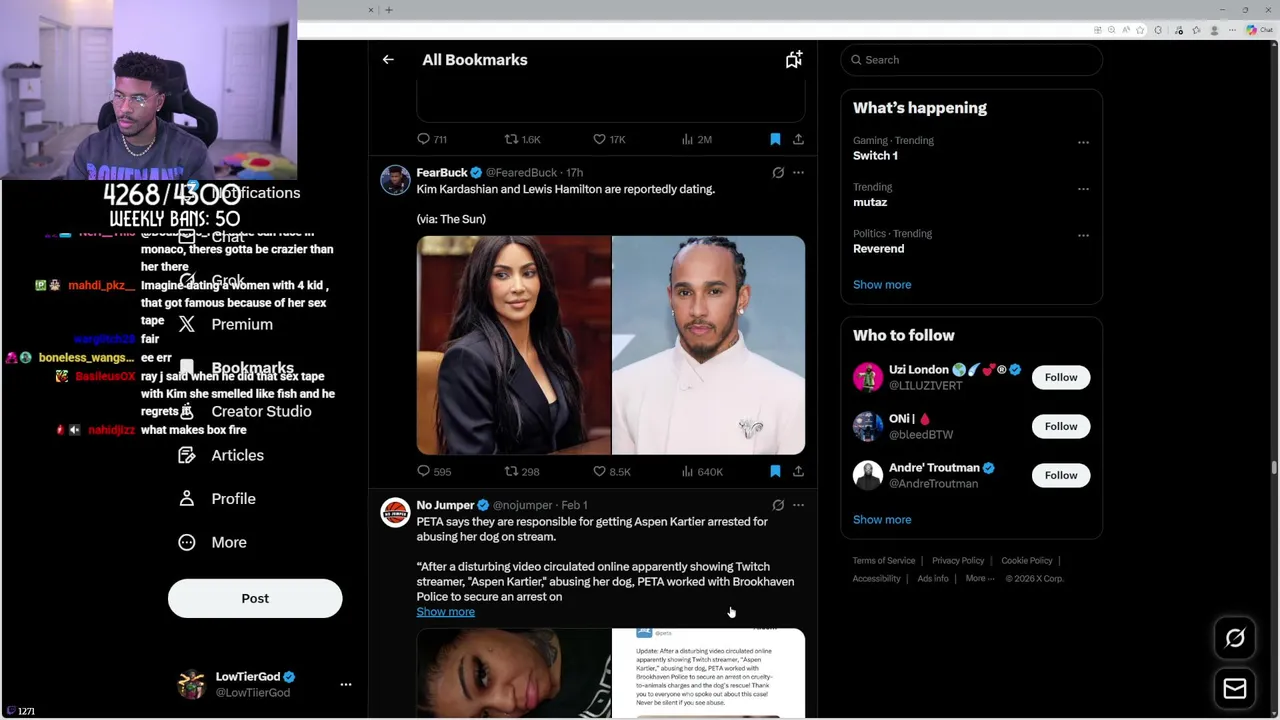Open Terms of Service link

884,561
